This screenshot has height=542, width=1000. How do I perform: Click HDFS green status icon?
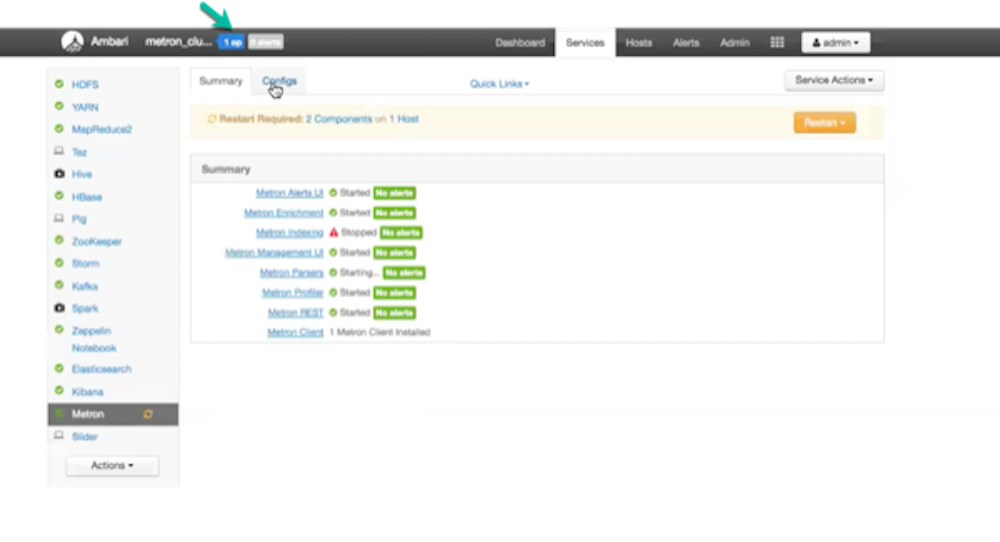pos(59,84)
